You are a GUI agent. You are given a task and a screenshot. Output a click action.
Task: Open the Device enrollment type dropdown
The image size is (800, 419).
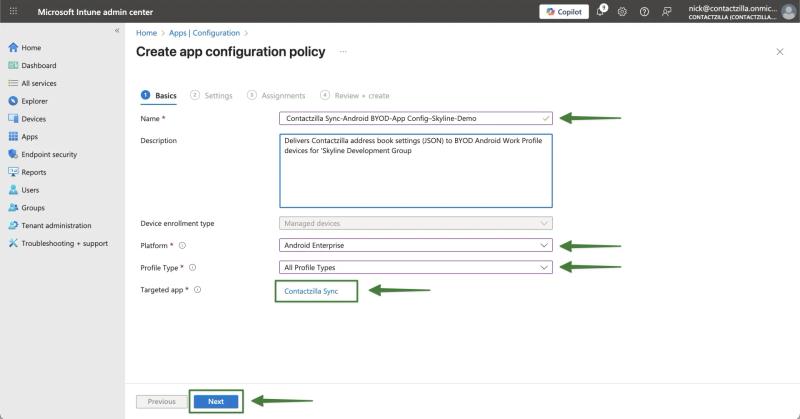[x=415, y=224]
